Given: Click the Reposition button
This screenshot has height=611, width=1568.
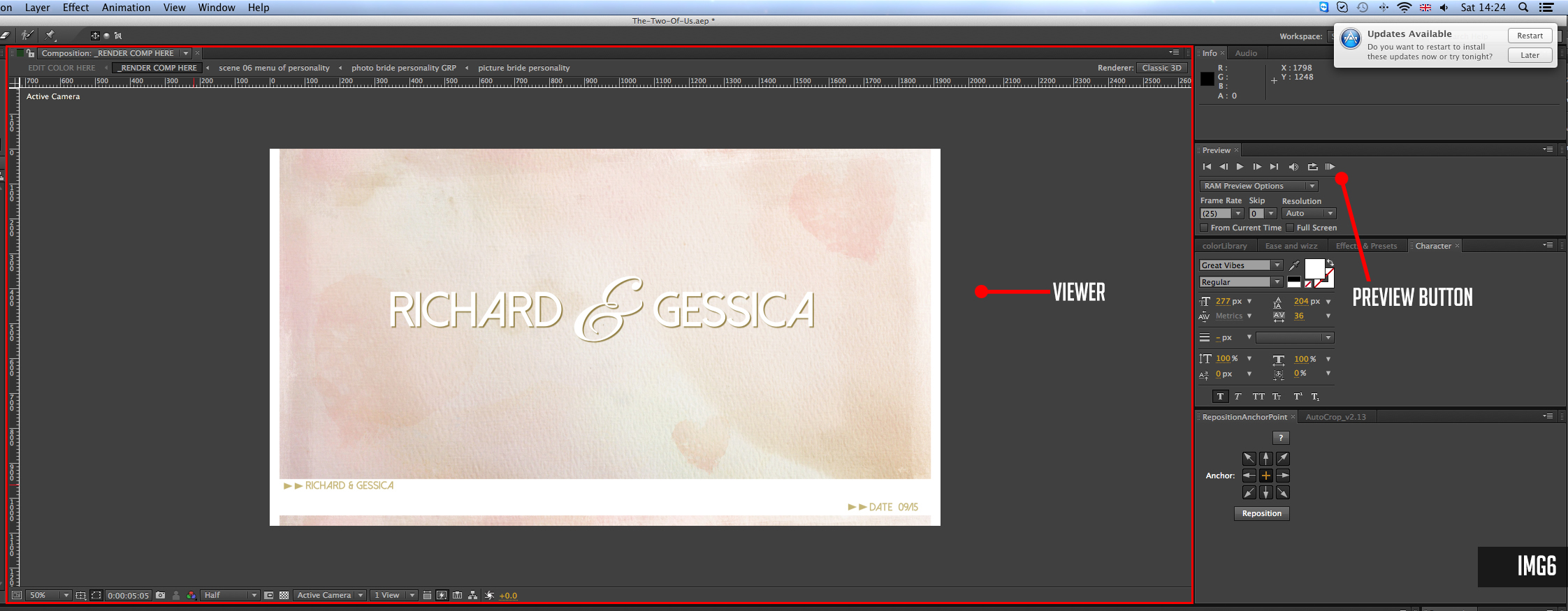Looking at the screenshot, I should click(x=1262, y=513).
